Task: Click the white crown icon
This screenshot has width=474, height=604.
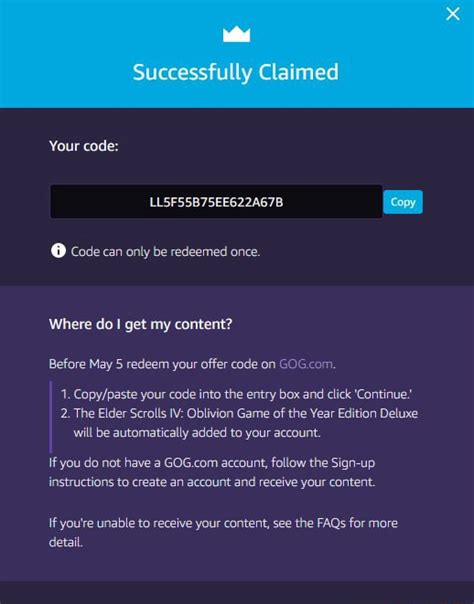Action: 236,34
